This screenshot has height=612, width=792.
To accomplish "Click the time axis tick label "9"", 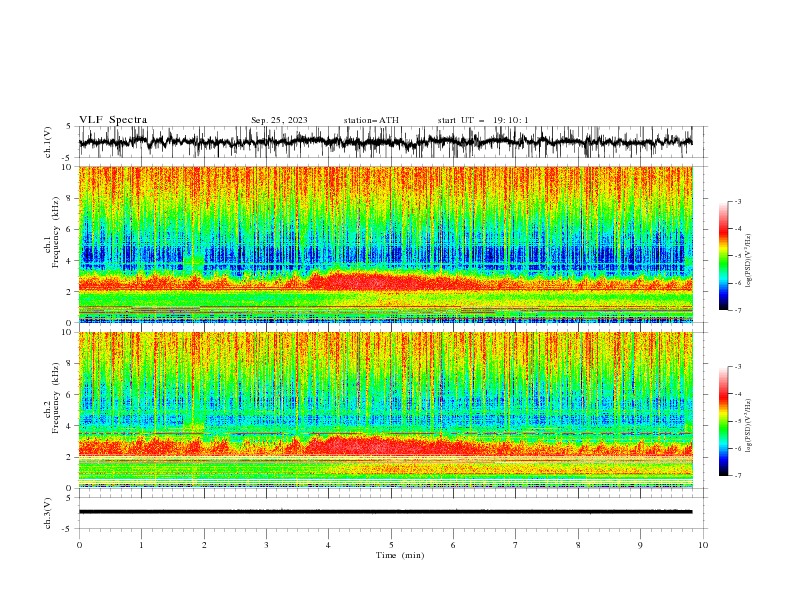I will (x=640, y=545).
